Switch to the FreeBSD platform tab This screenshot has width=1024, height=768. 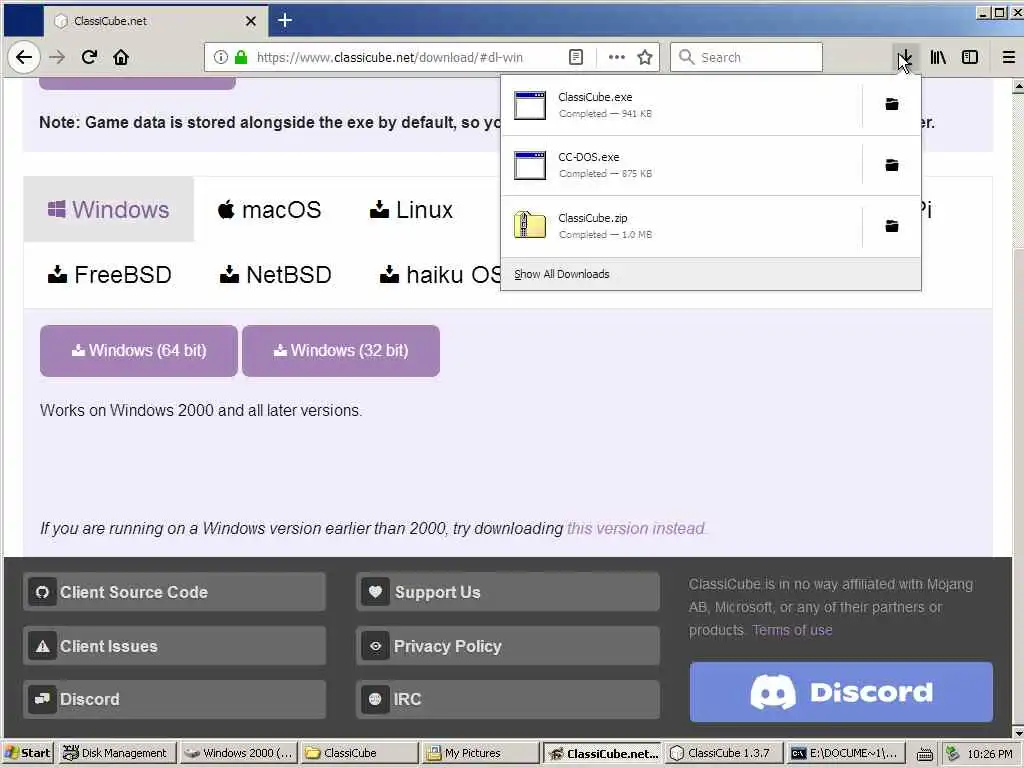(110, 275)
